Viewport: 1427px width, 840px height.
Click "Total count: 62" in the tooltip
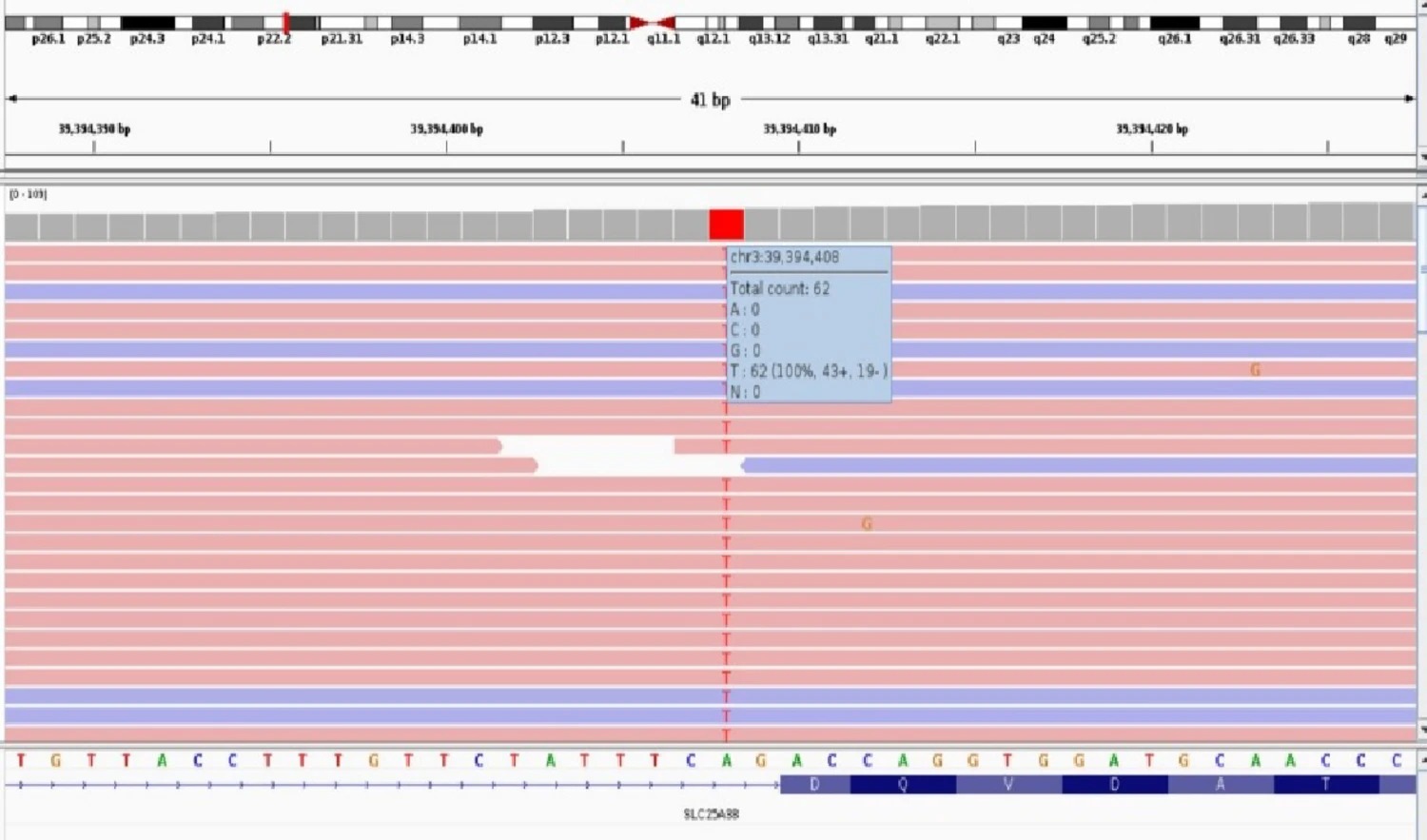pos(779,288)
